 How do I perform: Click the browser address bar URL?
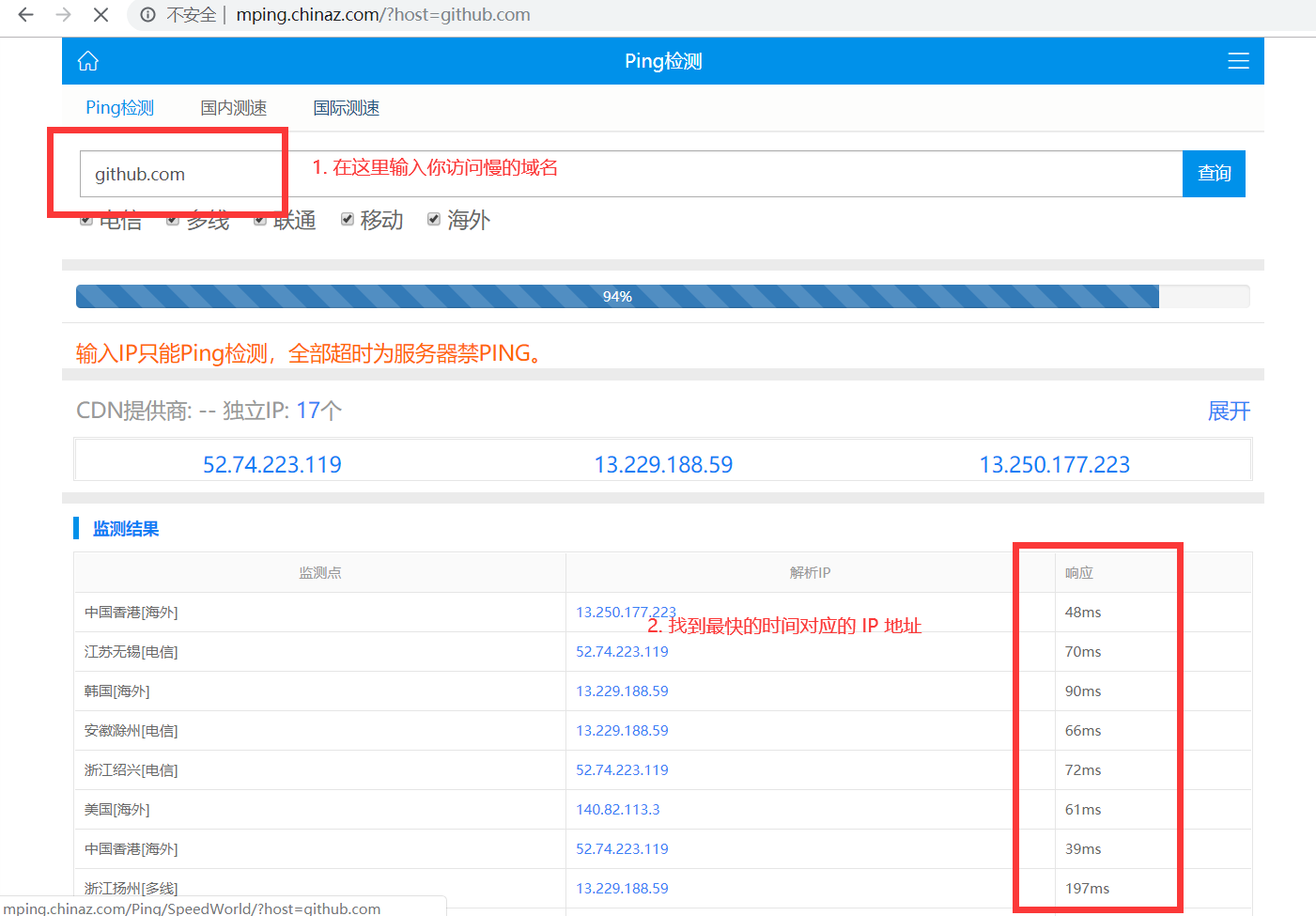[x=383, y=15]
